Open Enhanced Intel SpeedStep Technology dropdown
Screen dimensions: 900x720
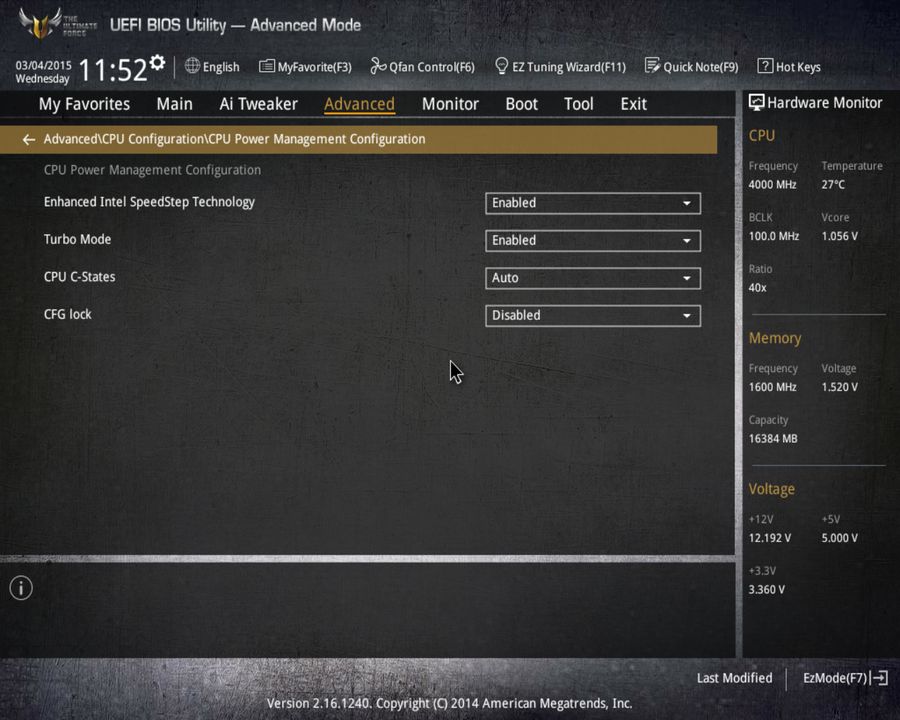coord(593,203)
